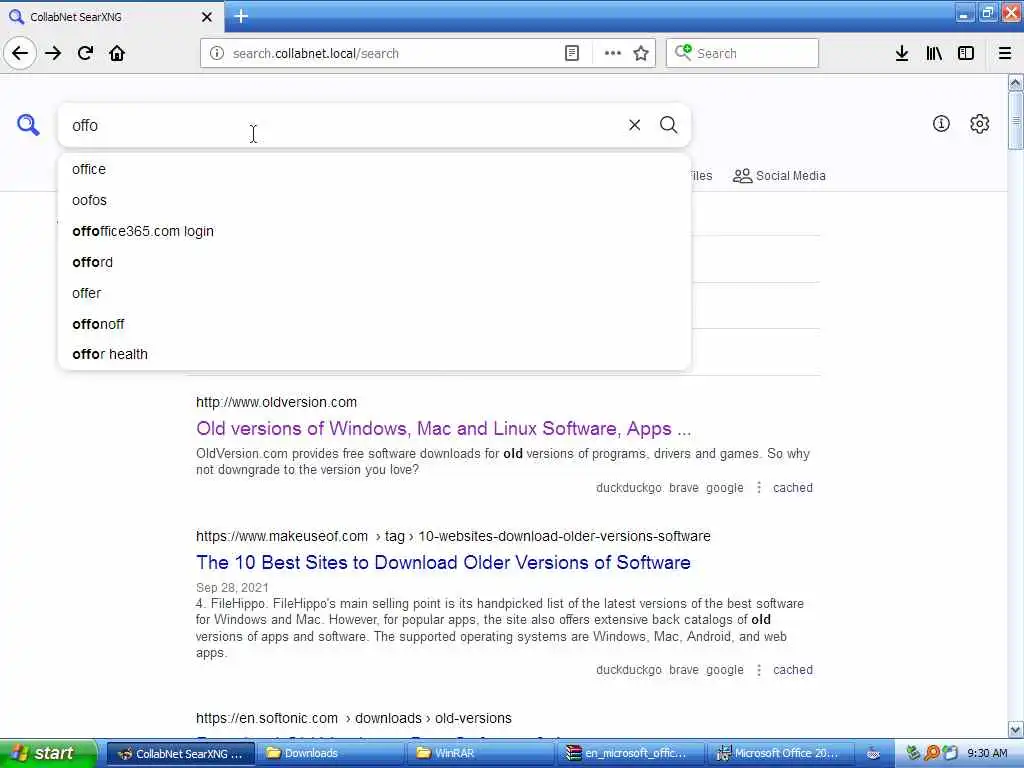The height and width of the screenshot is (768, 1024).
Task: Open a new browser tab
Action: click(x=241, y=16)
